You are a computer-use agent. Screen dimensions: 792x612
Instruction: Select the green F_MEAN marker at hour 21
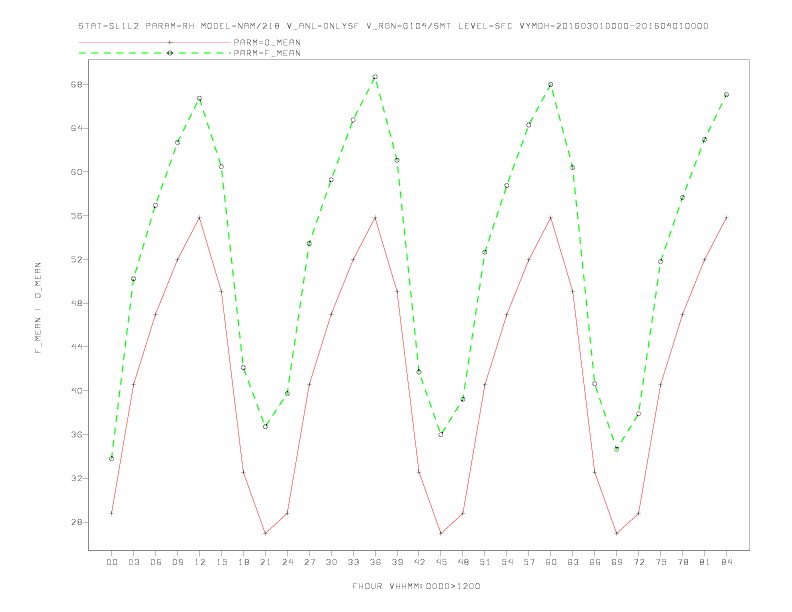pos(265,427)
